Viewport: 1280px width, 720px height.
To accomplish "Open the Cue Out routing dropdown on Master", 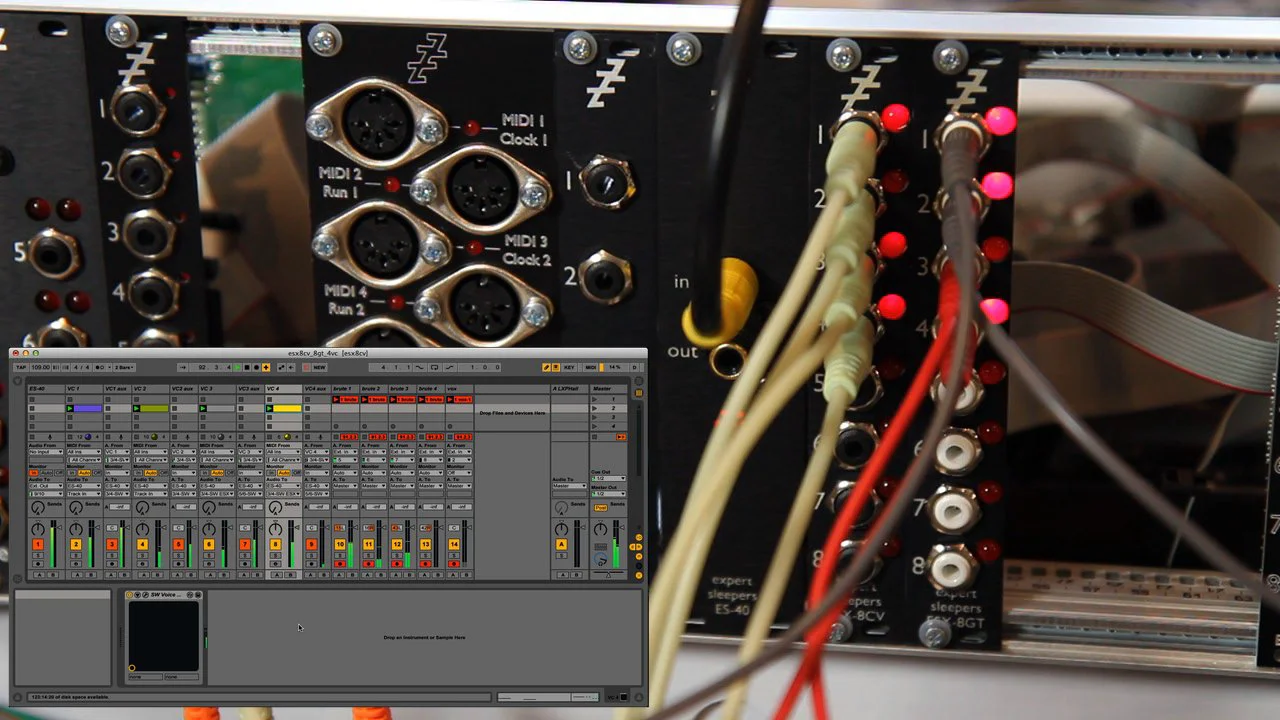I will 608,478.
